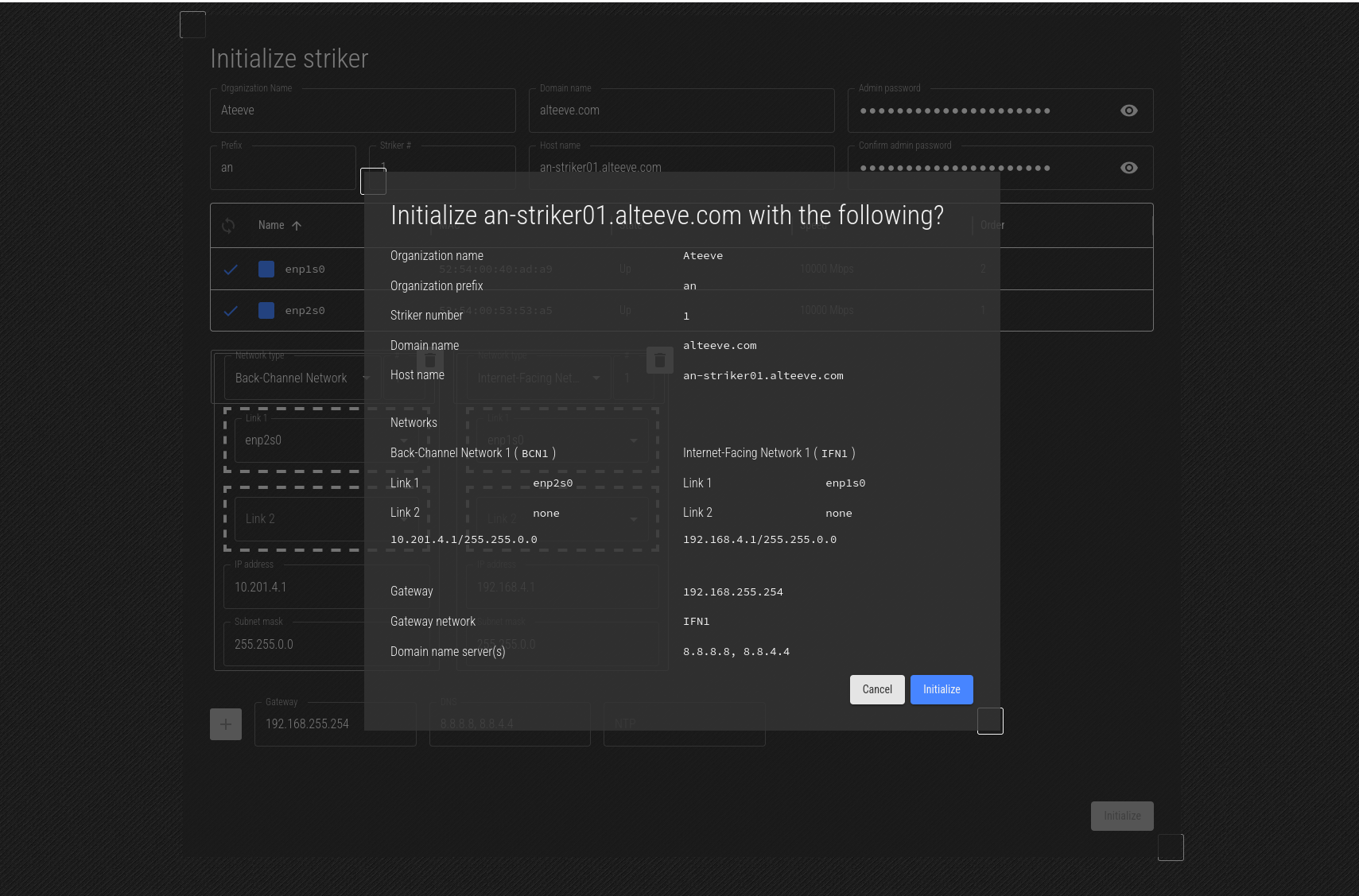Sort by the Order column header
The height and width of the screenshot is (896, 1359).
[992, 225]
